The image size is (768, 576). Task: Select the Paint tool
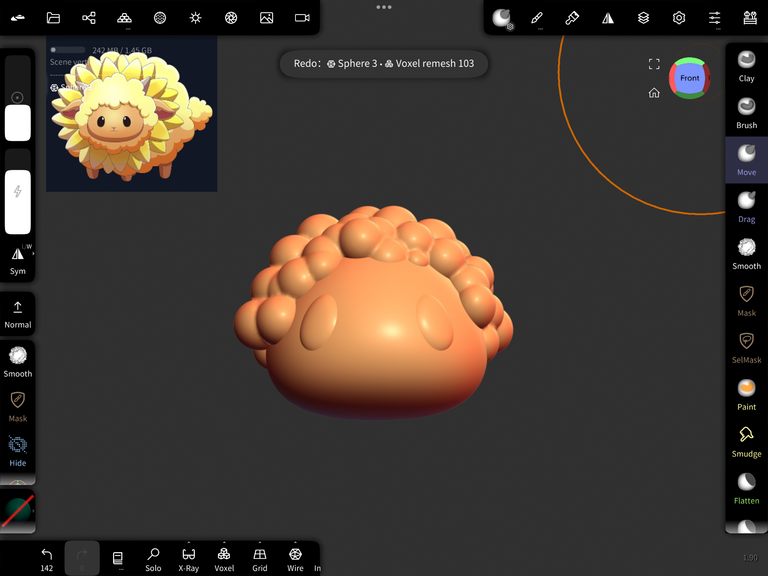click(x=746, y=396)
